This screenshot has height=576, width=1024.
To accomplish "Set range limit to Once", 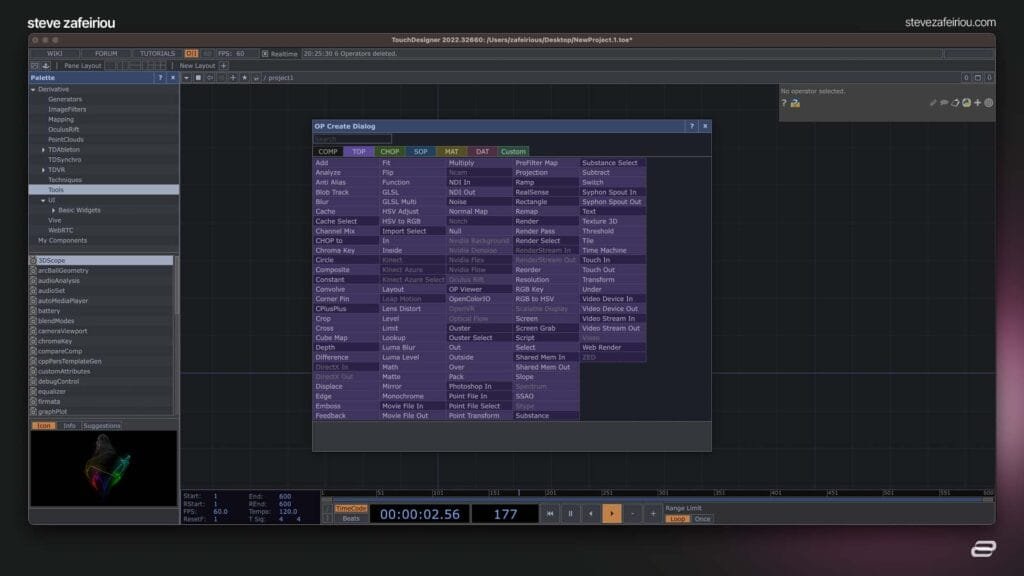I will pyautogui.click(x=702, y=519).
